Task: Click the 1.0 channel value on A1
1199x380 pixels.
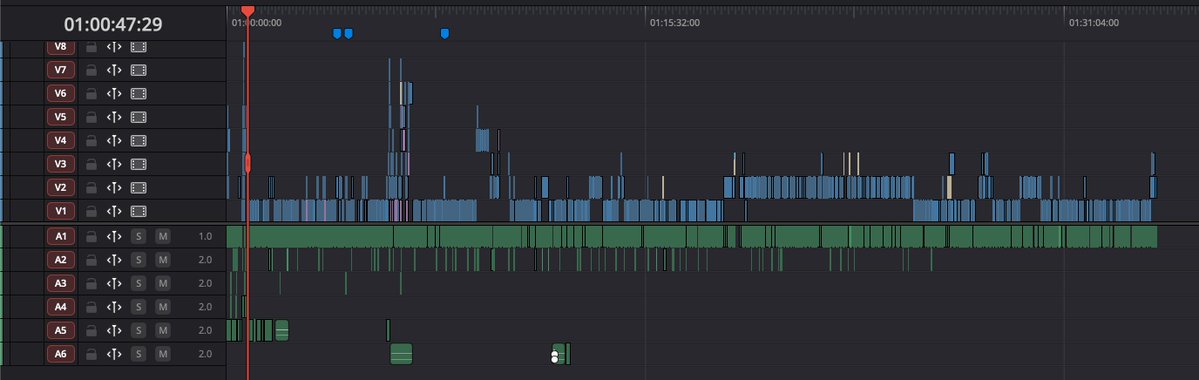Action: click(205, 237)
